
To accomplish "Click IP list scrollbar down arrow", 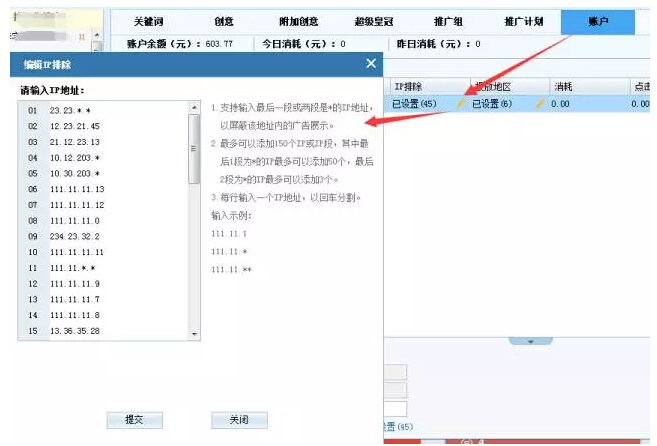I will [x=194, y=334].
